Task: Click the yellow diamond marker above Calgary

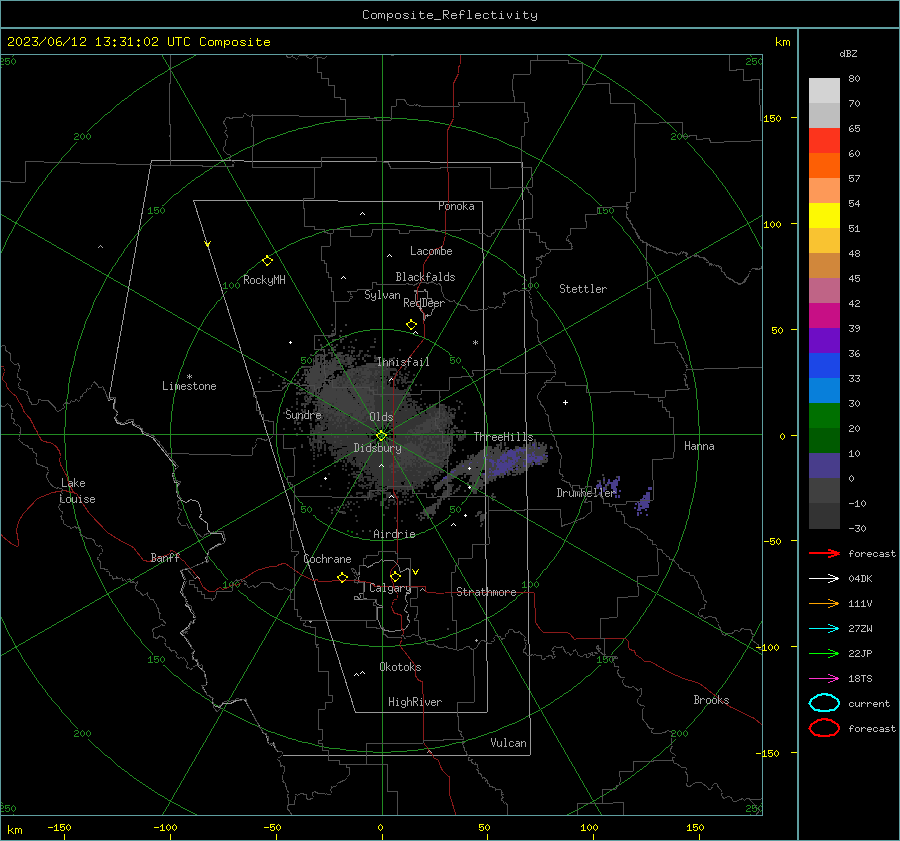Action: point(395,576)
